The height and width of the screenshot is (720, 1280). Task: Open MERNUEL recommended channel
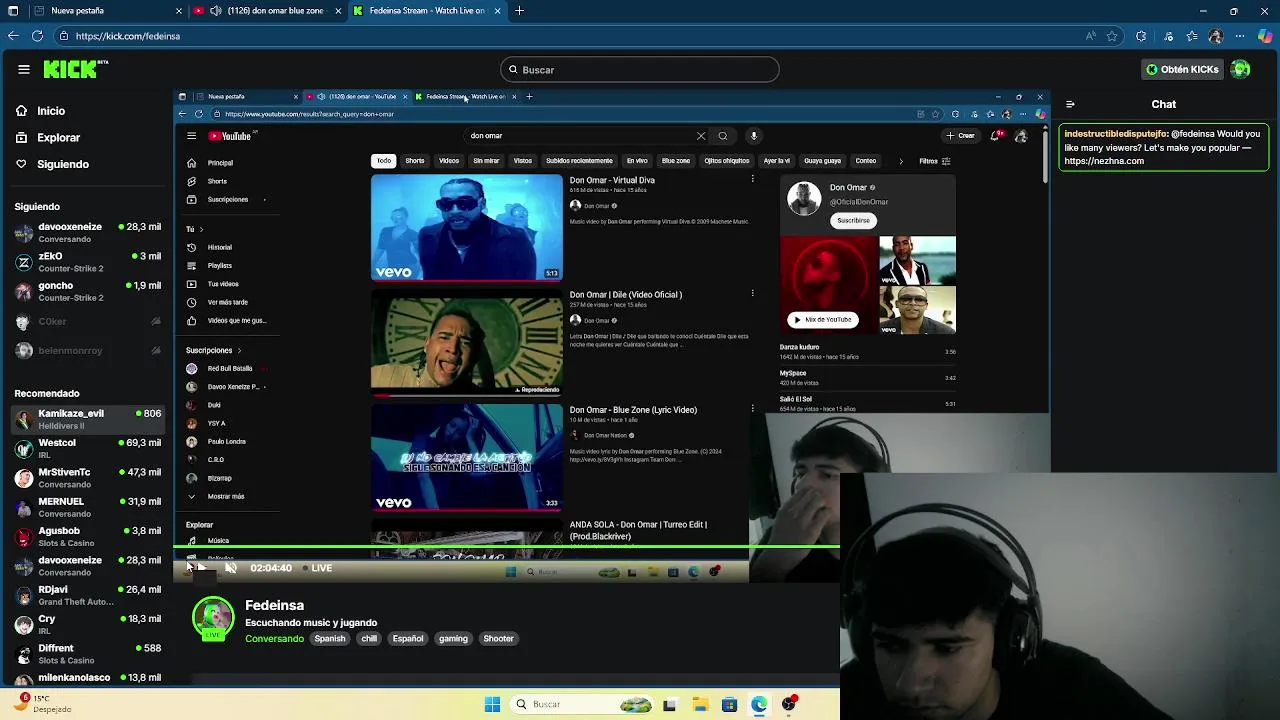point(87,507)
